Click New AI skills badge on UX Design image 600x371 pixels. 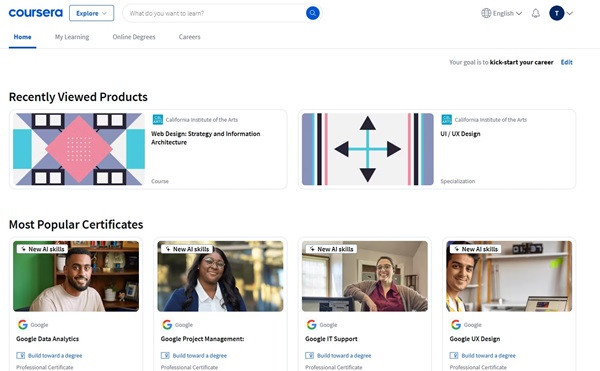point(476,249)
